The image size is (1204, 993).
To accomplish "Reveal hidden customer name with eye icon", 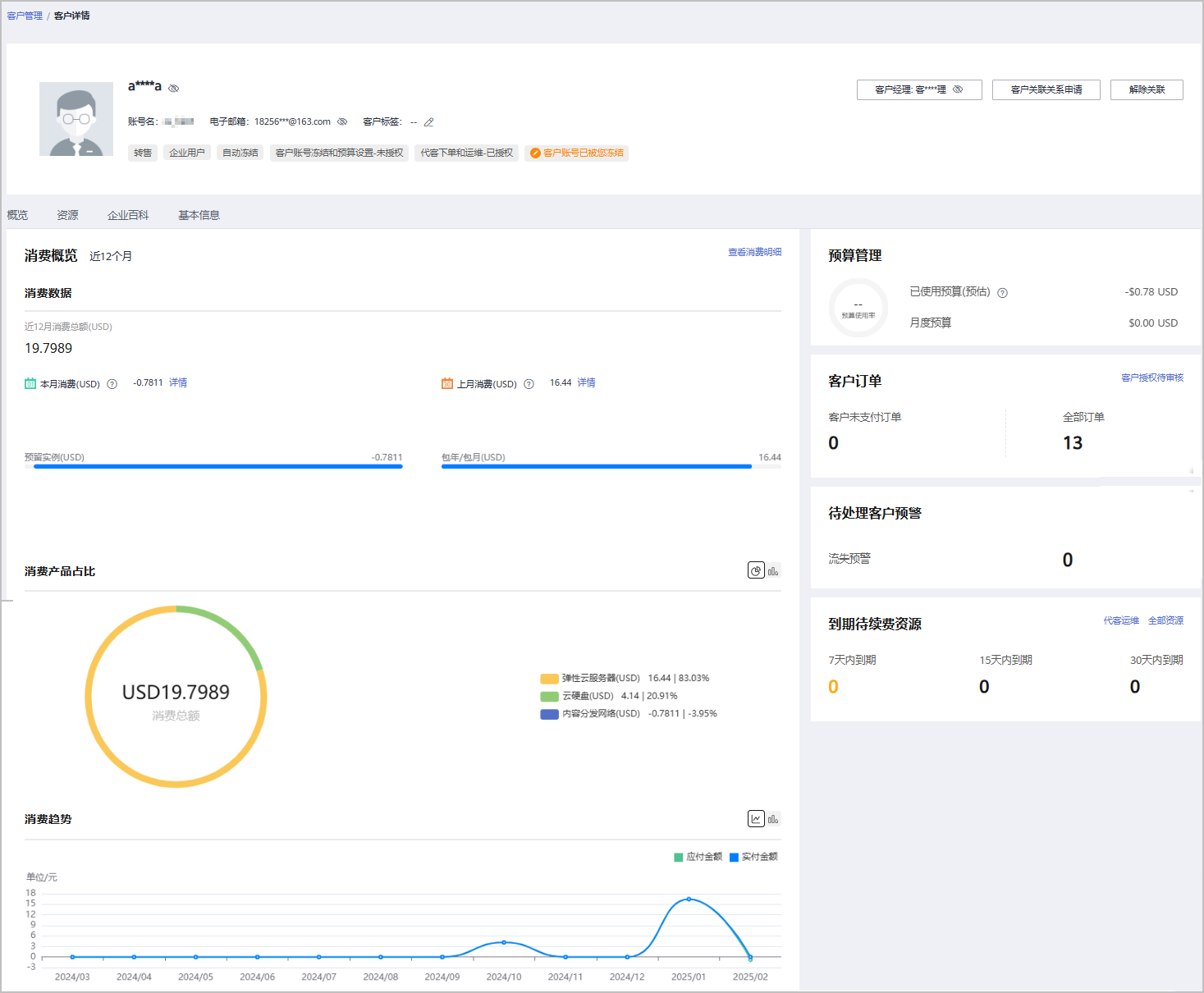I will click(x=174, y=88).
